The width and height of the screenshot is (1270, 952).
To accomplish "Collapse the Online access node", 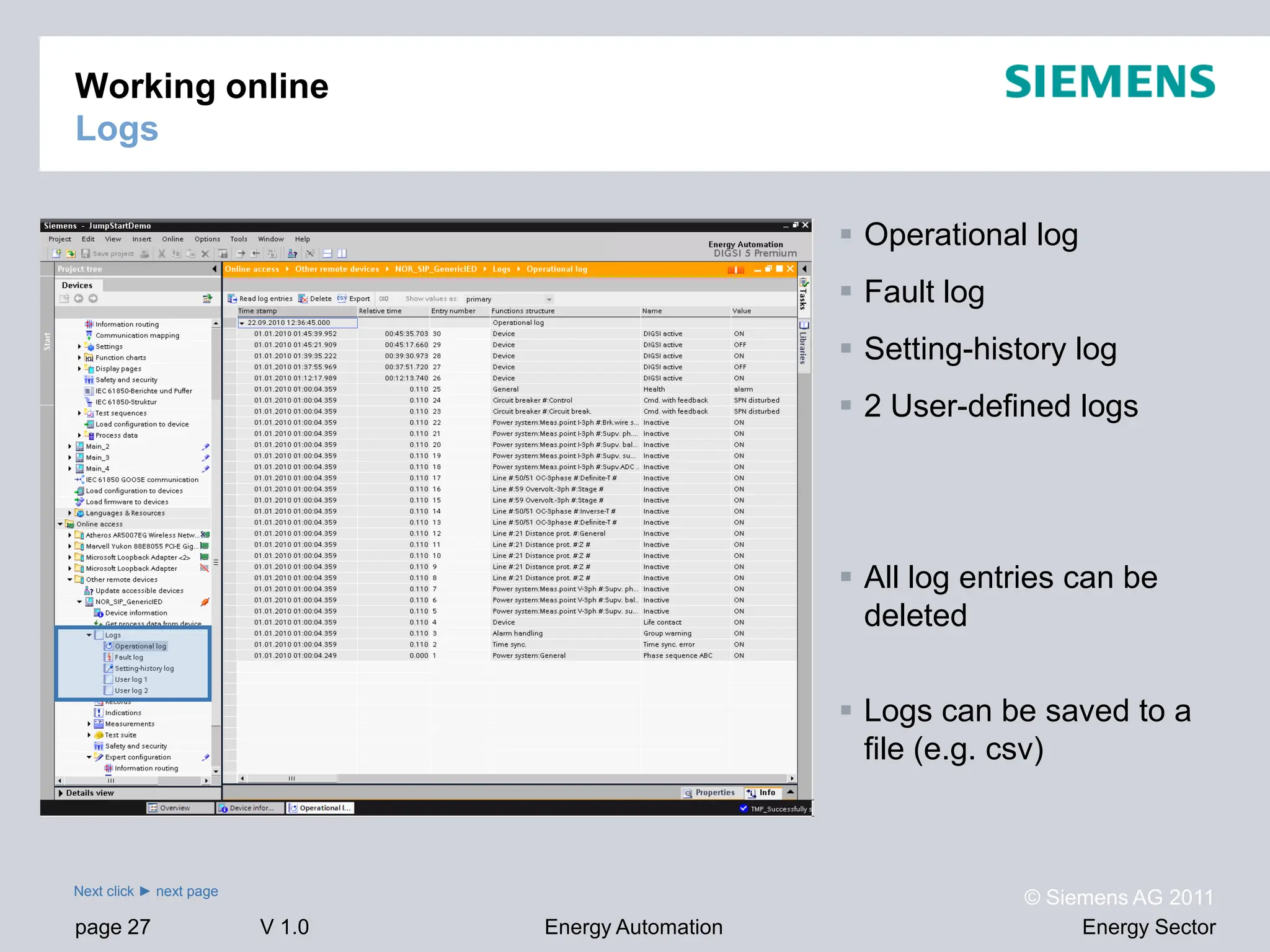I will 61,524.
